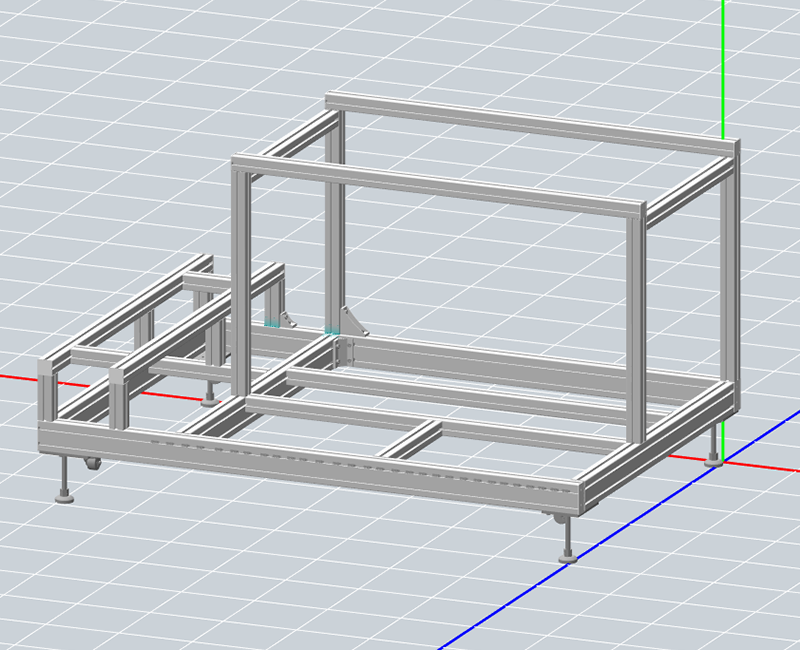
Task: Select the back-right leveling foot at axis origin
Action: 713,461
